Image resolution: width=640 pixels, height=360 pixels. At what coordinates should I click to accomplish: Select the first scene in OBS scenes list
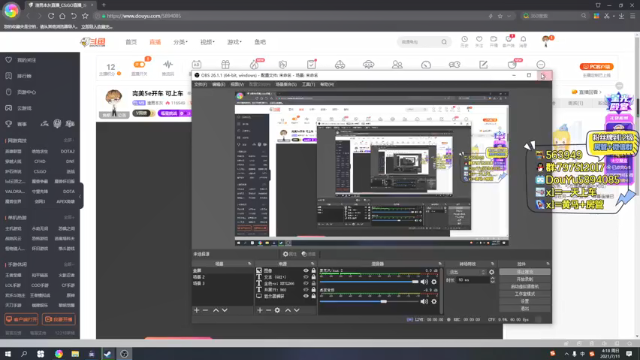222,271
